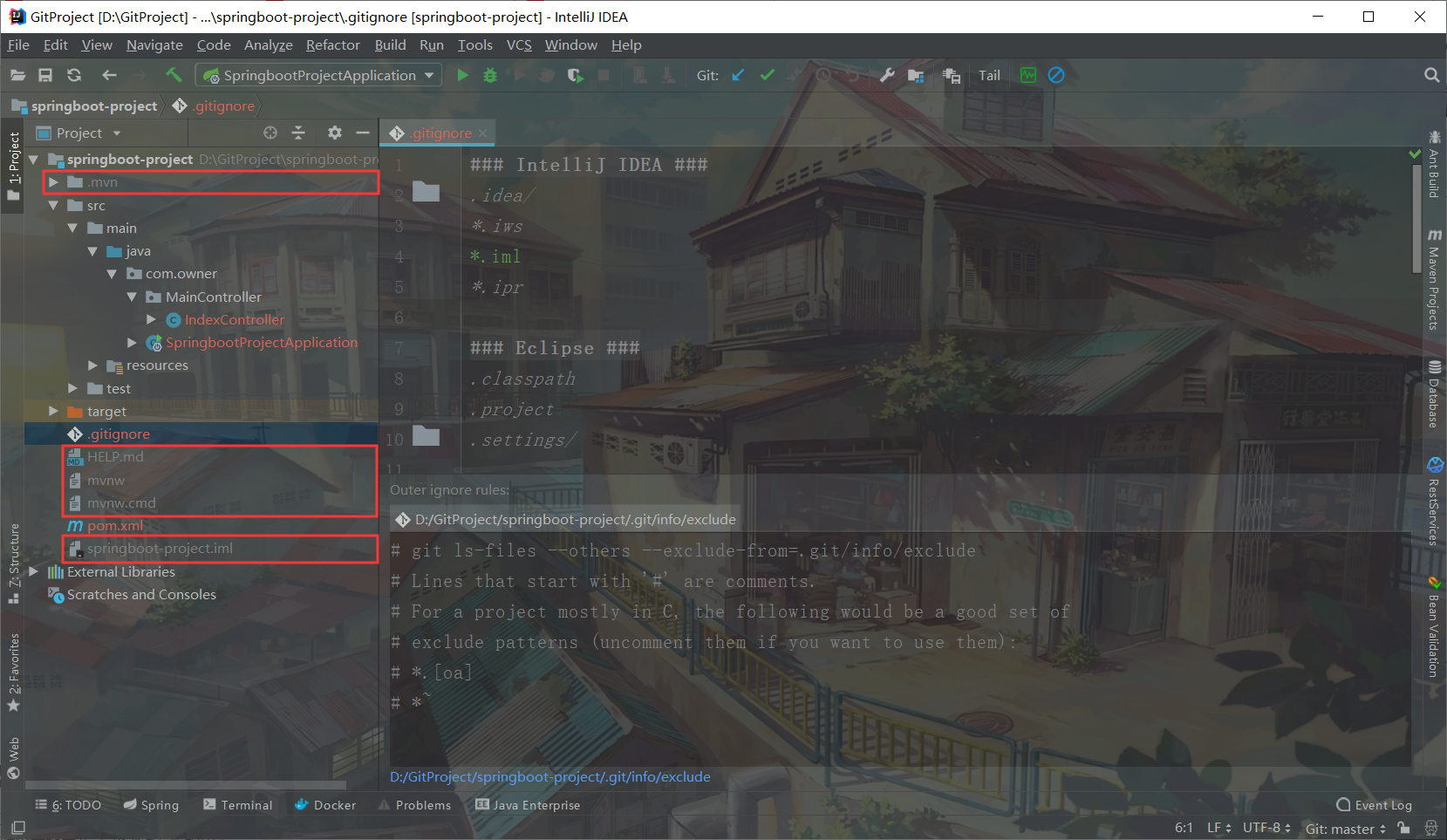Toggle the green CPU monitor widget

(x=1028, y=75)
